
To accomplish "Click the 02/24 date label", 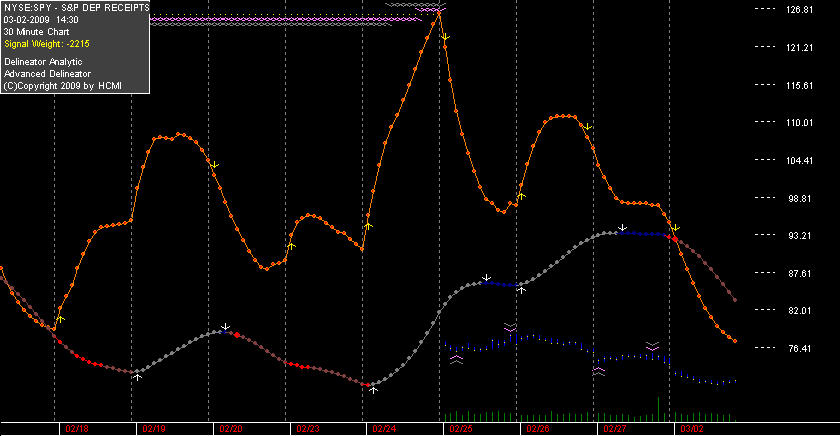I will tap(385, 429).
